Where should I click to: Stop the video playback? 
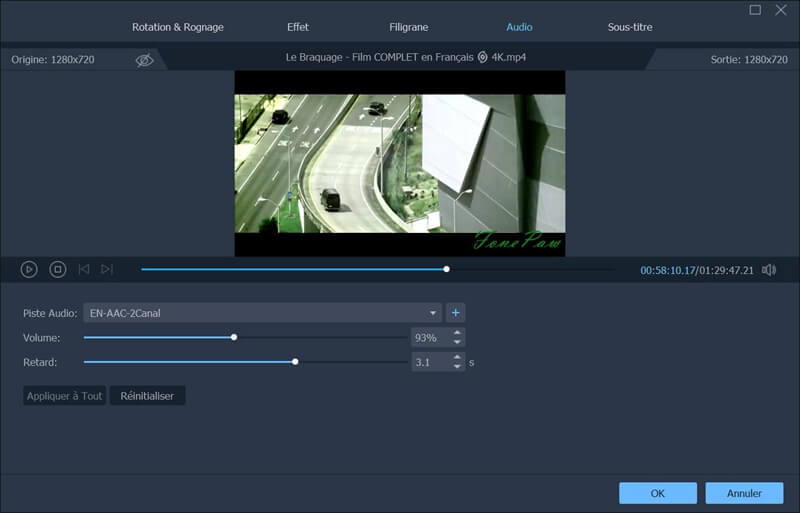(58, 269)
